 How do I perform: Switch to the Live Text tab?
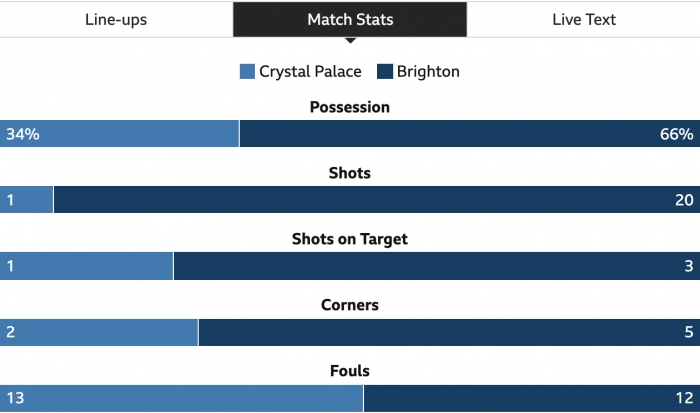pyautogui.click(x=583, y=20)
